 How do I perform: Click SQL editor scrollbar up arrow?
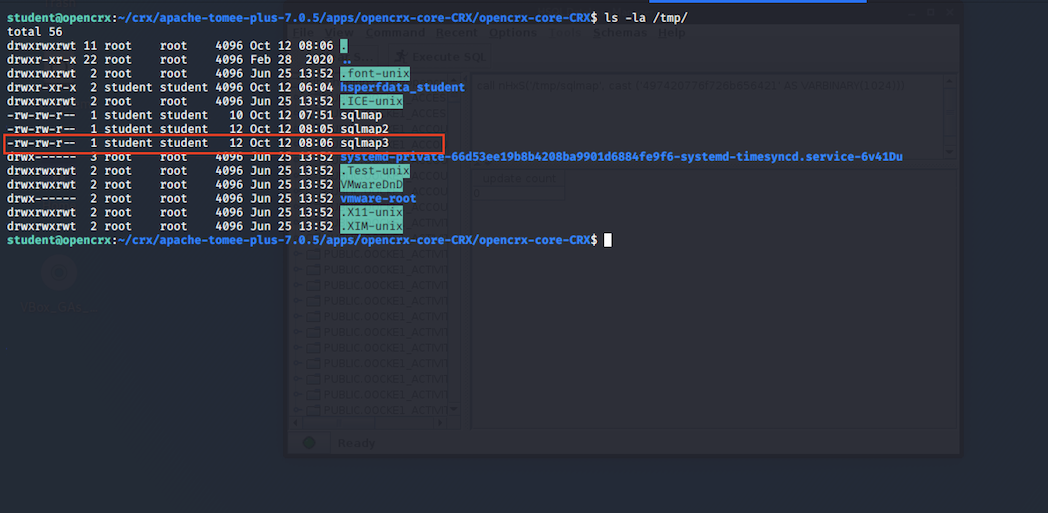(x=951, y=79)
